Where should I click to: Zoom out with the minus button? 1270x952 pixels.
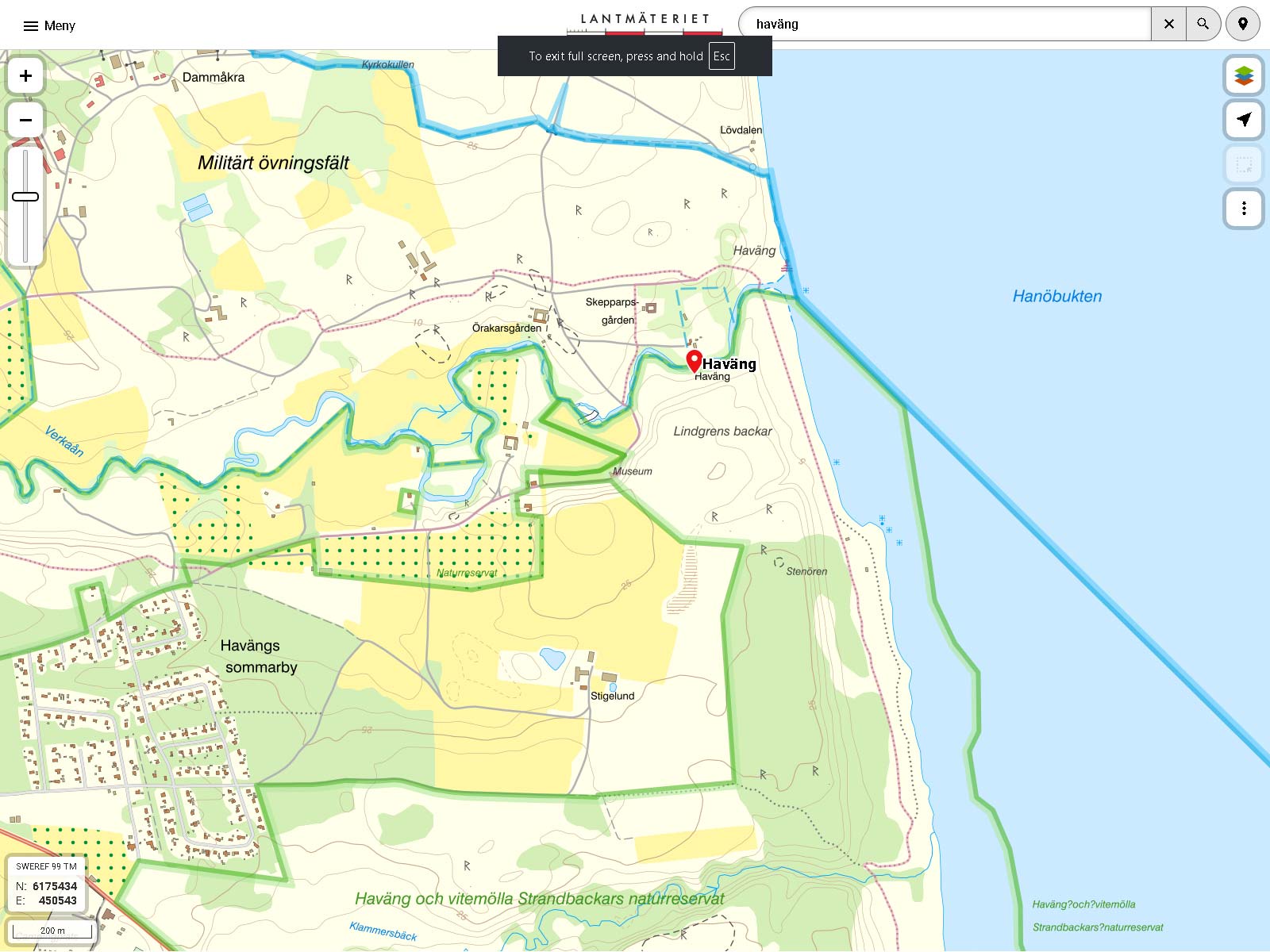tap(25, 121)
